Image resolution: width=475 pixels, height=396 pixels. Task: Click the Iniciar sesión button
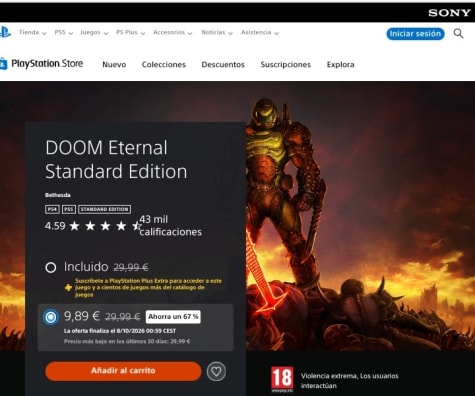415,34
